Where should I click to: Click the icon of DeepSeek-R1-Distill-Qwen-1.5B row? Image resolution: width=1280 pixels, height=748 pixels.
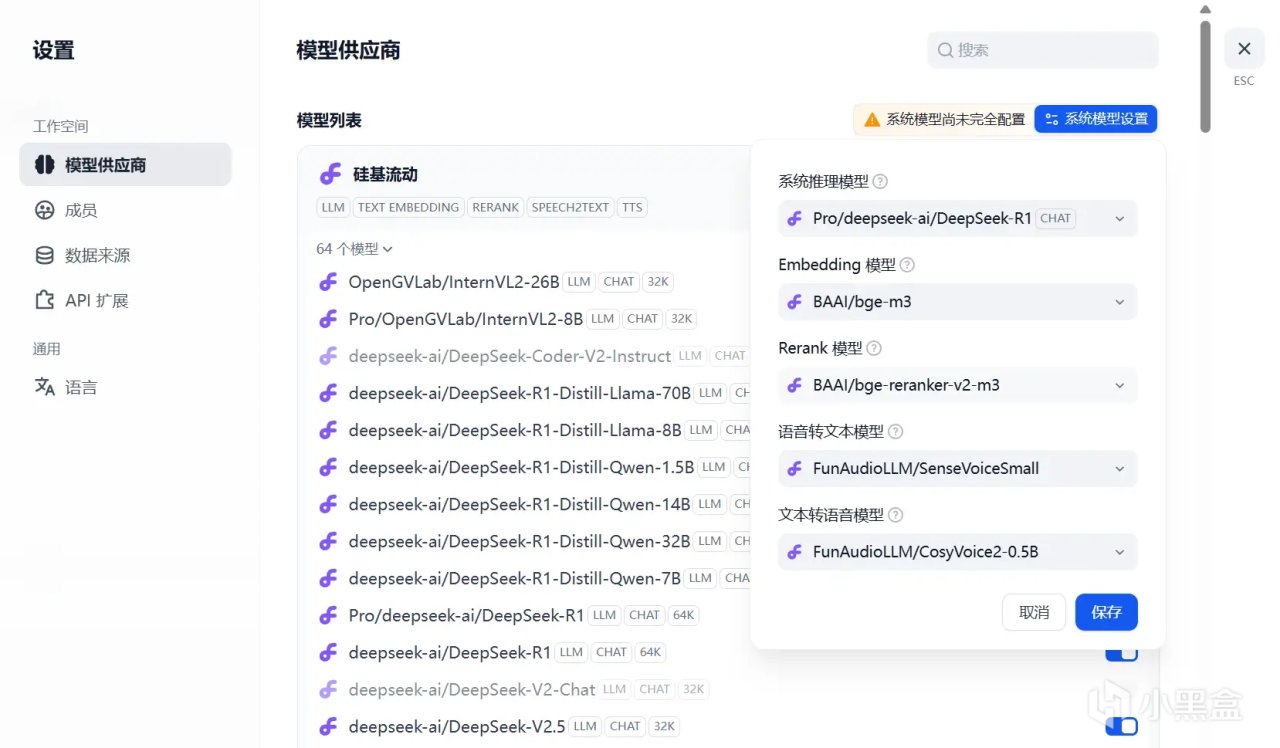328,467
